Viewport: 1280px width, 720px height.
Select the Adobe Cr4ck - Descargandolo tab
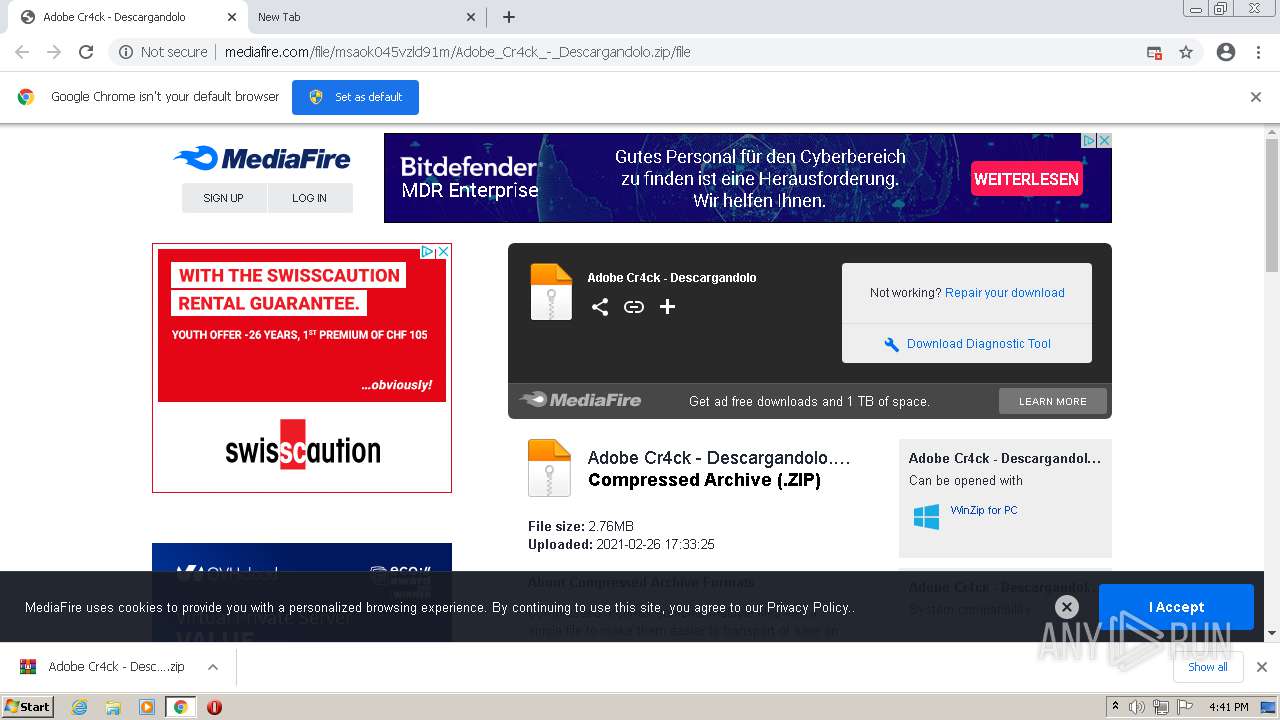pyautogui.click(x=127, y=17)
